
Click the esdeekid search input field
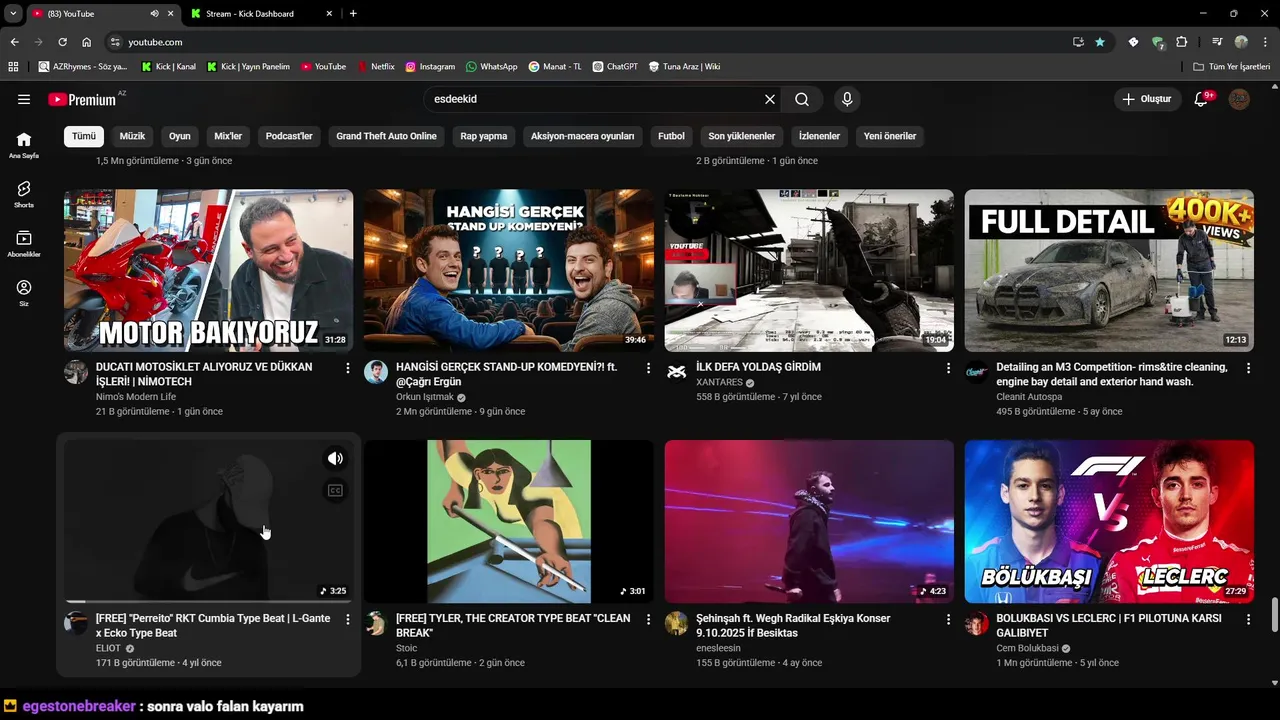[x=595, y=99]
